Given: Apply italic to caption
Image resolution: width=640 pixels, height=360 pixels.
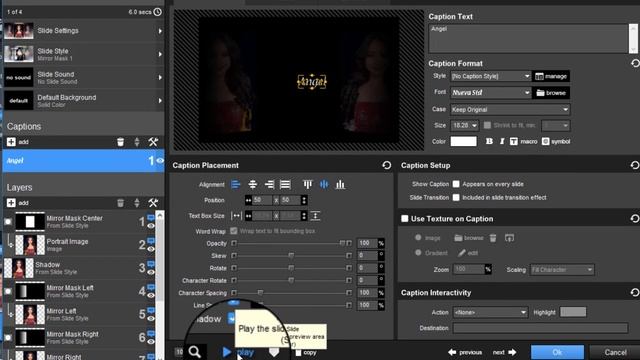Looking at the screenshot, I should 502,141.
